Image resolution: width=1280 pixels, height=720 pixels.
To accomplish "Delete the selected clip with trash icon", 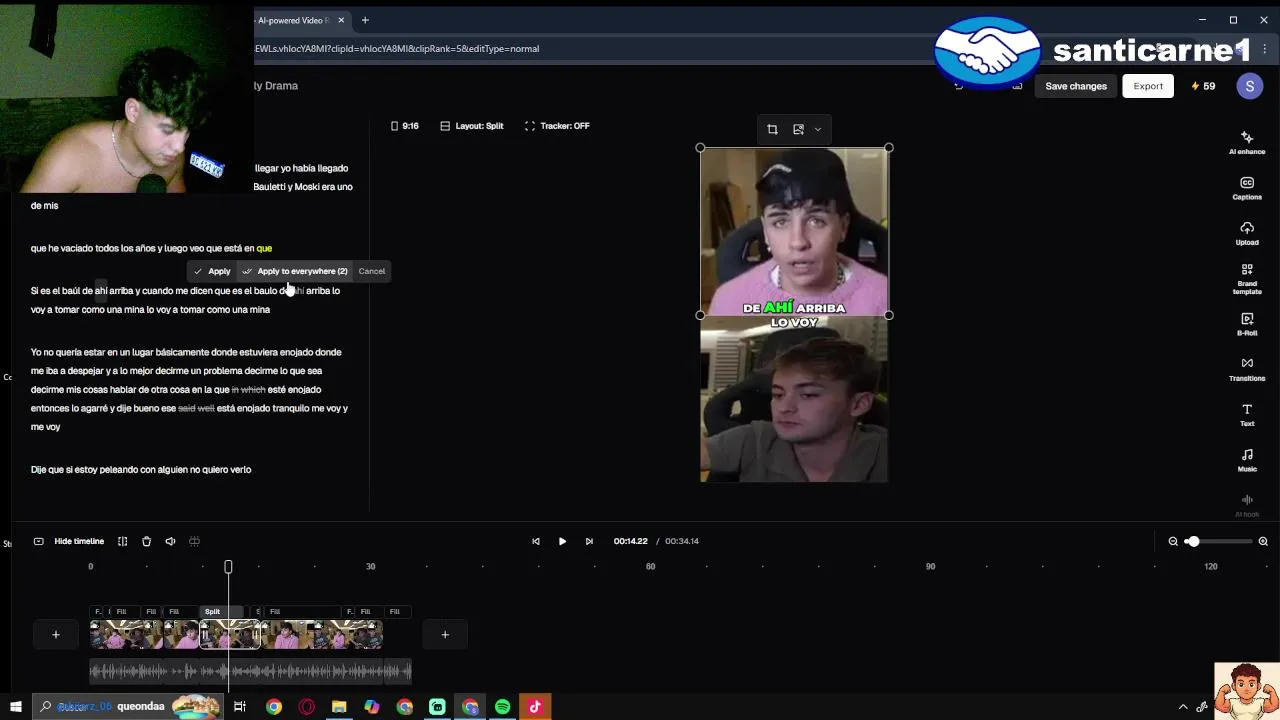I will pos(146,541).
